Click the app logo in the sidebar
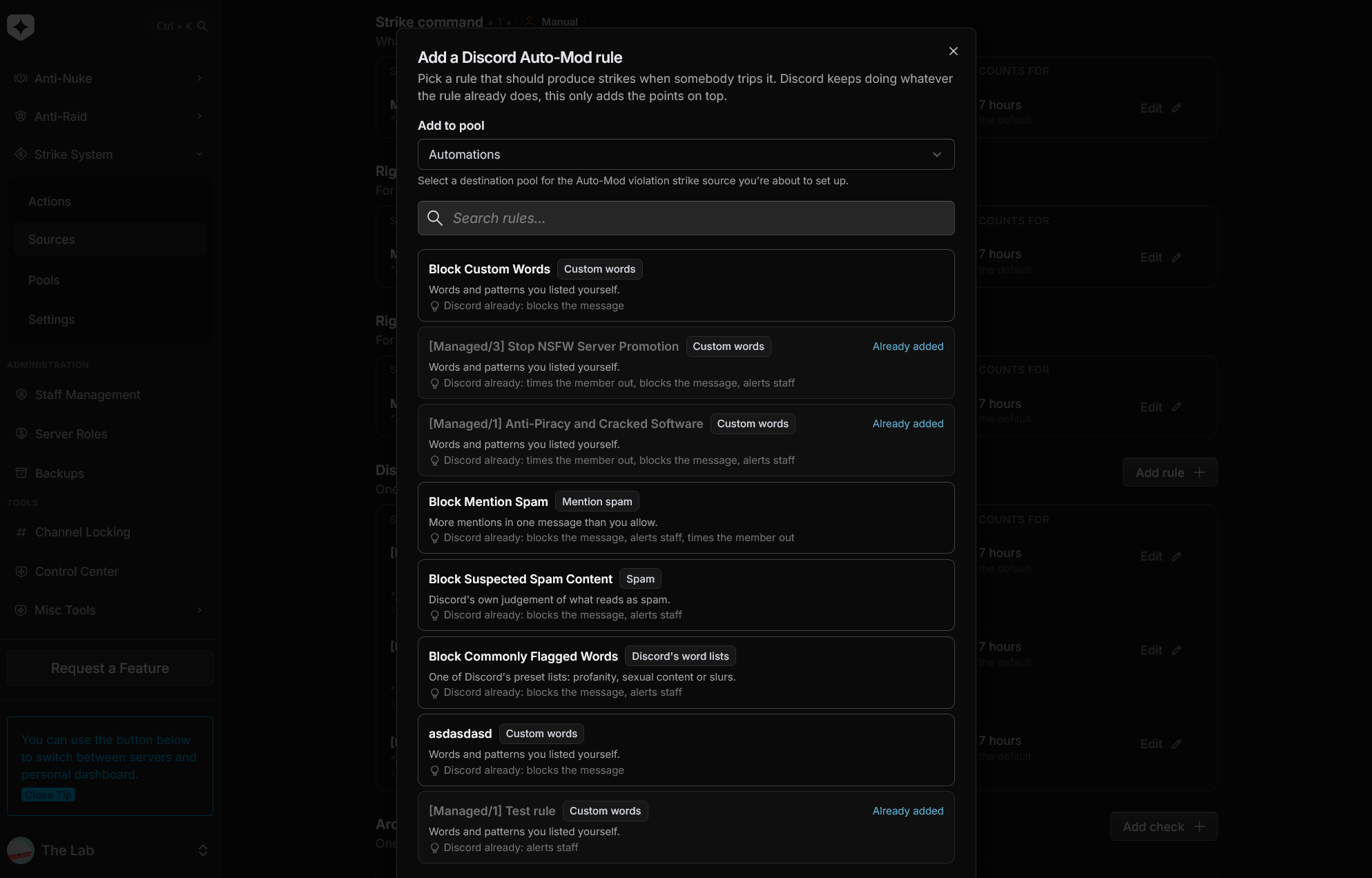This screenshot has height=878, width=1372. click(x=21, y=27)
